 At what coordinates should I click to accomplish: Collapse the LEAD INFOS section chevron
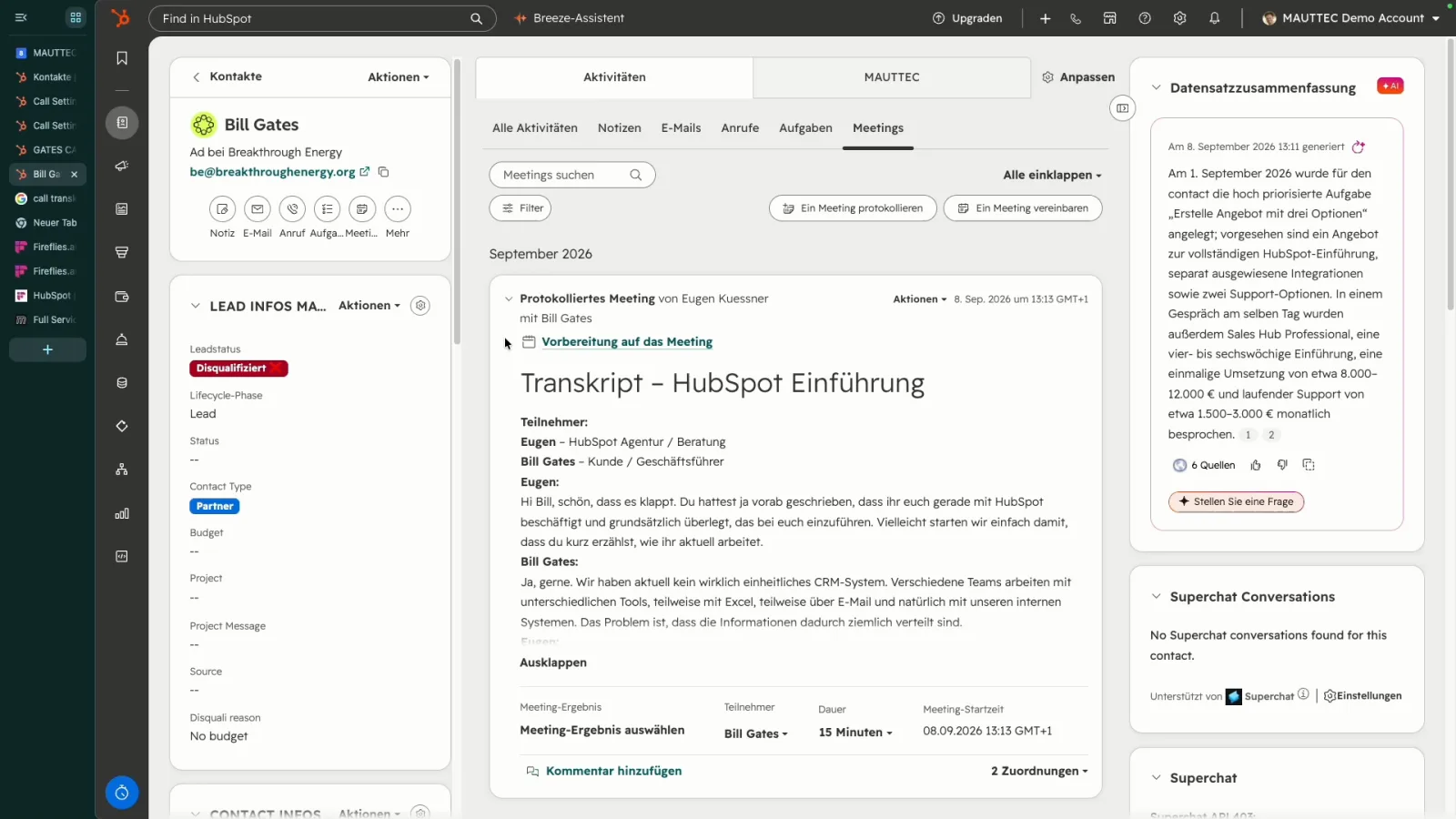[196, 306]
